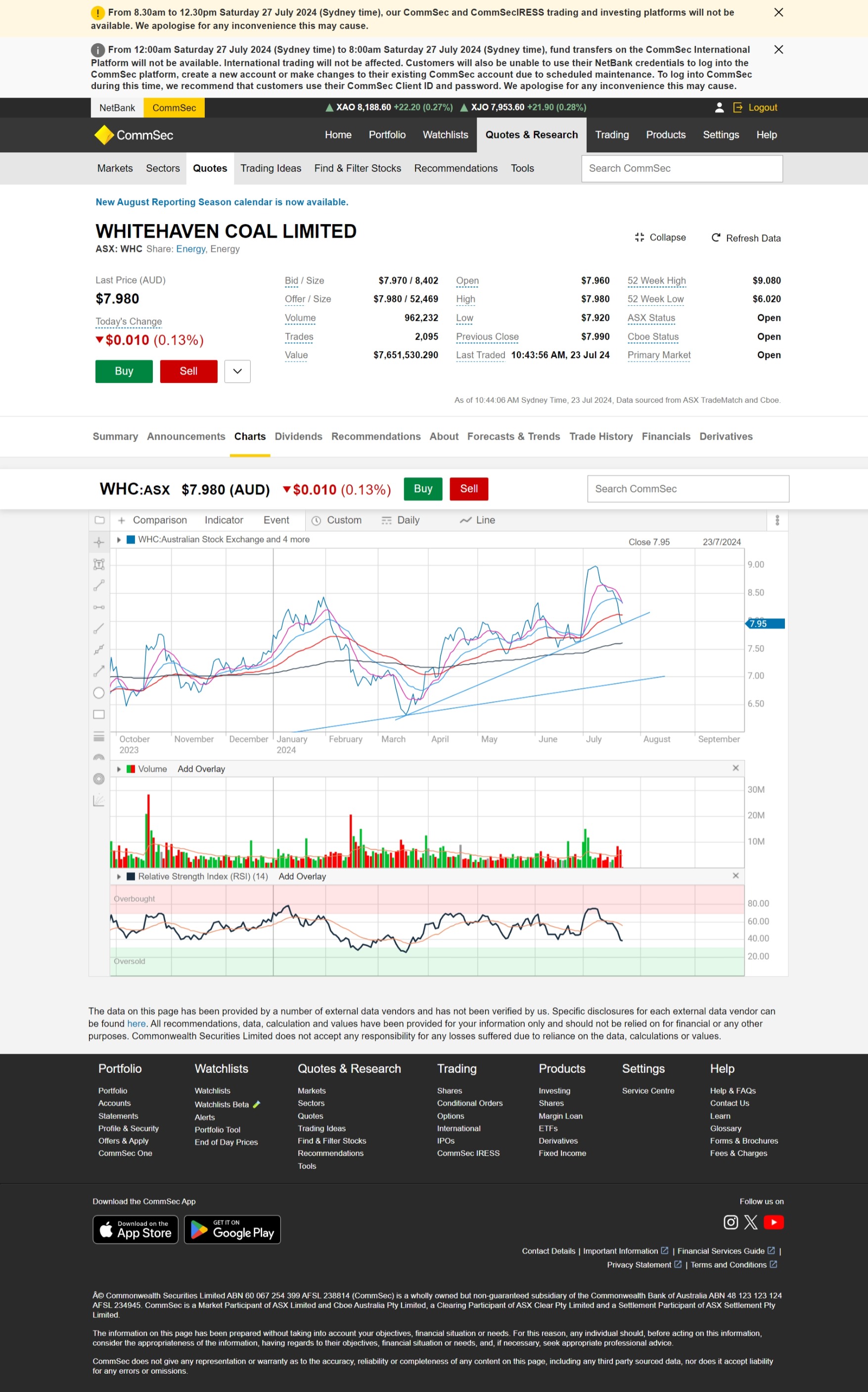Click the RSI dark color swatch

[x=130, y=877]
